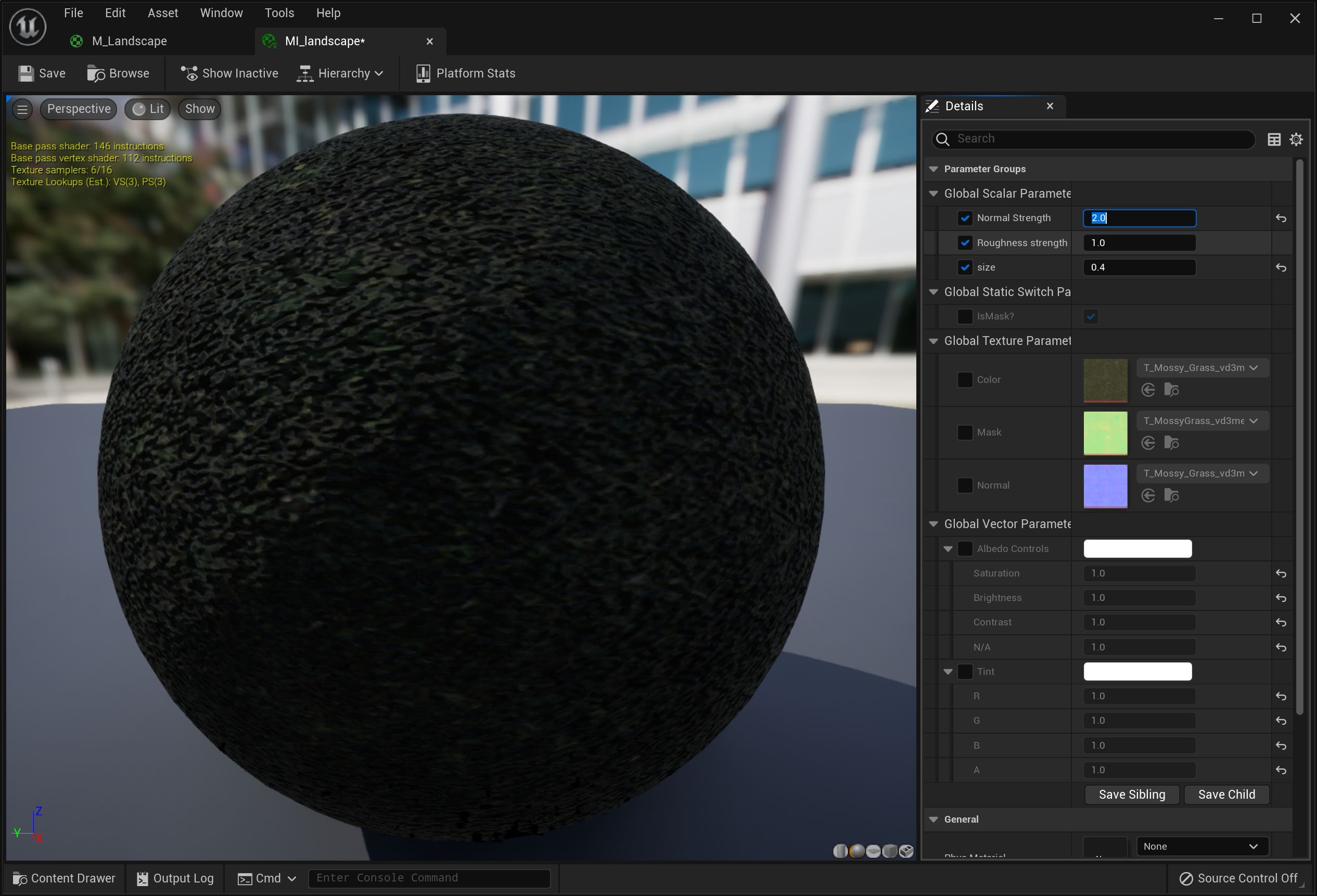
Task: Uncheck the Roughness strength override checkbox
Action: pyautogui.click(x=965, y=242)
